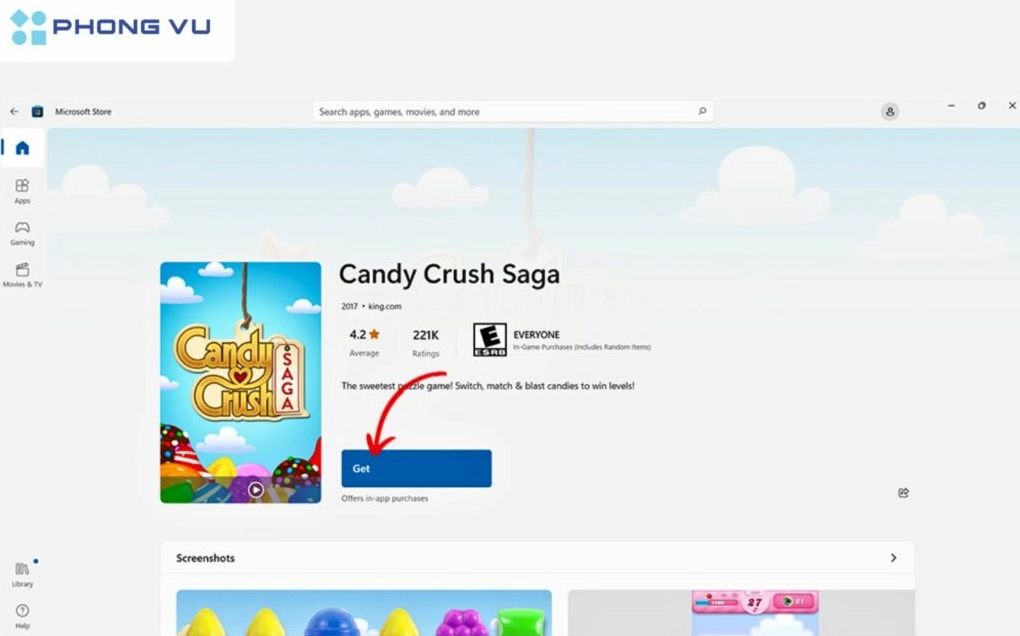Click the ESRB Everyone rating badge
1020x636 pixels.
[x=490, y=339]
